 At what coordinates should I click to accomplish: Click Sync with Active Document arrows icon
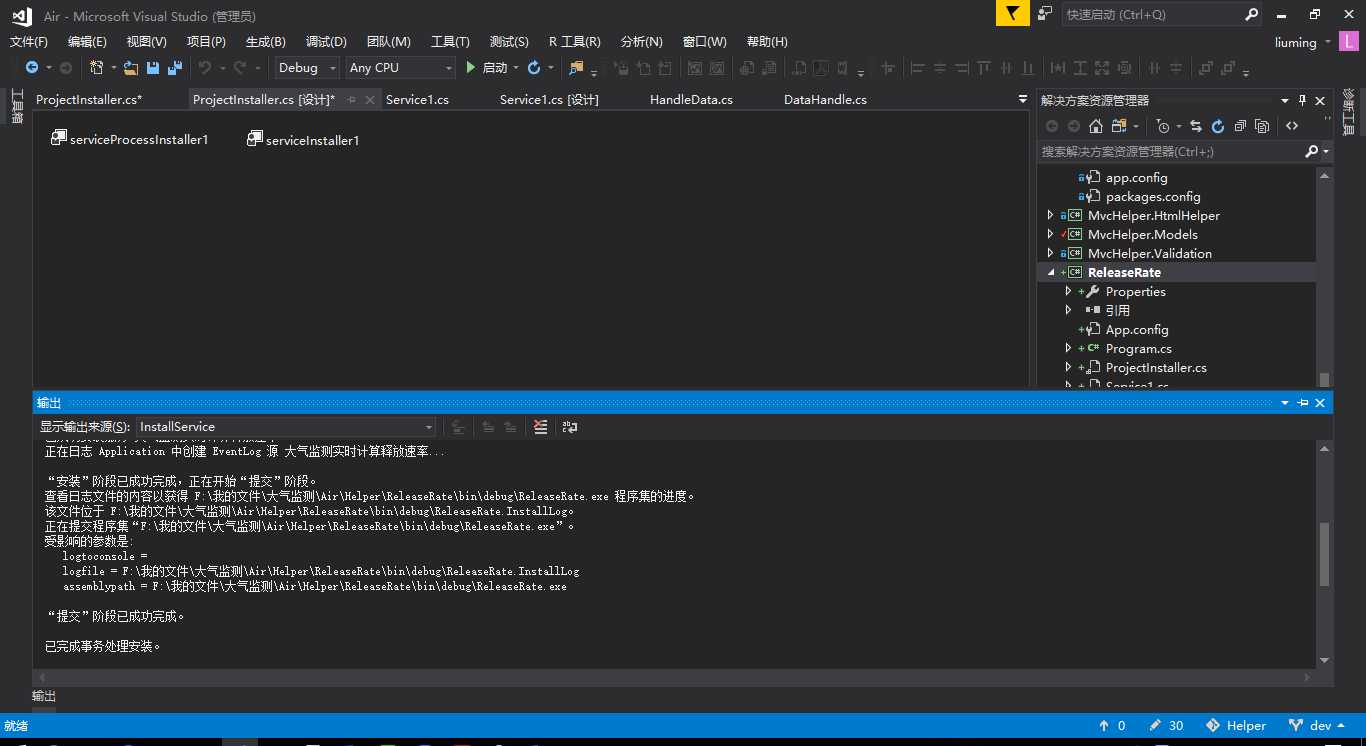click(x=1195, y=126)
